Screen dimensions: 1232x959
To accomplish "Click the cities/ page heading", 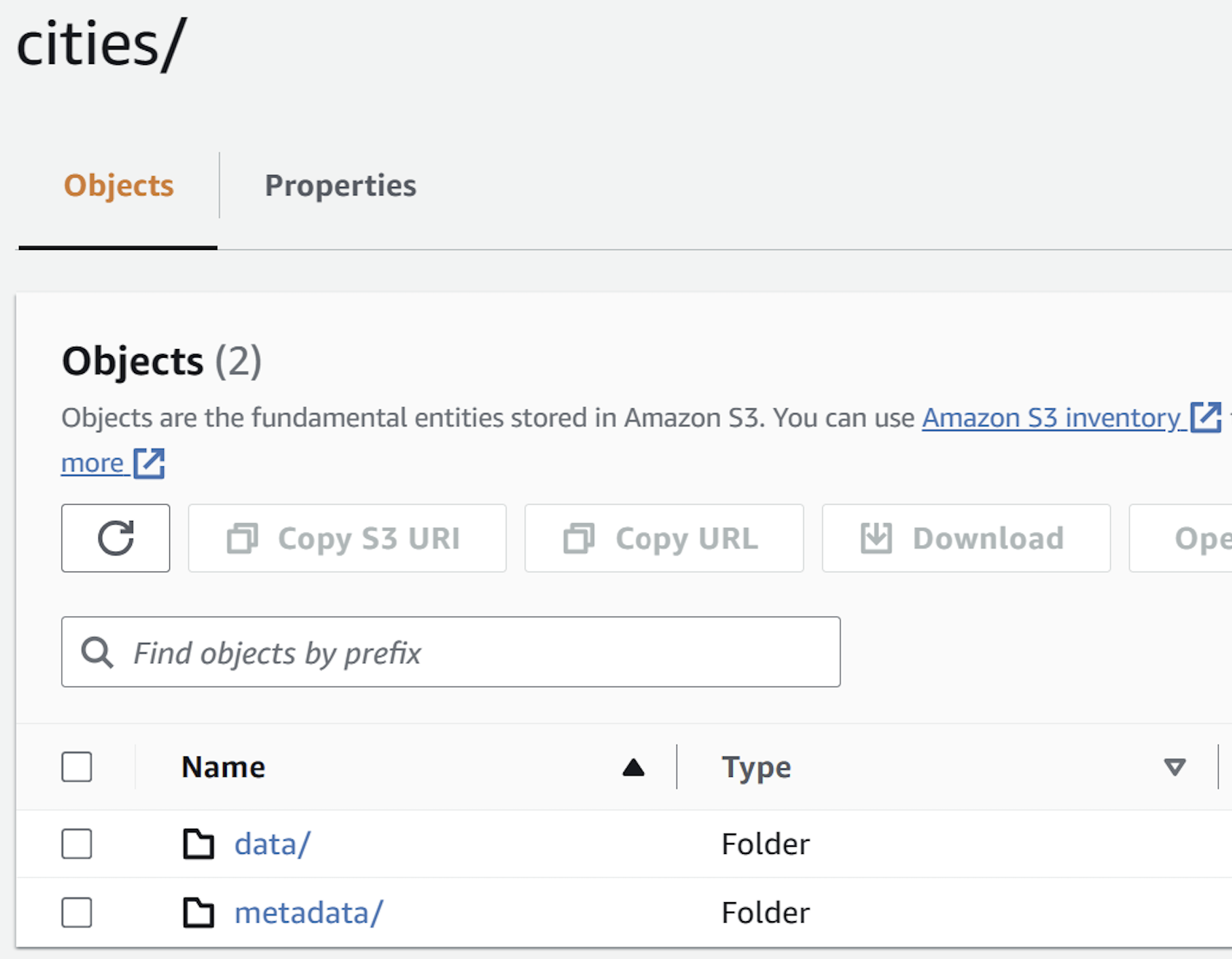I will (x=101, y=44).
